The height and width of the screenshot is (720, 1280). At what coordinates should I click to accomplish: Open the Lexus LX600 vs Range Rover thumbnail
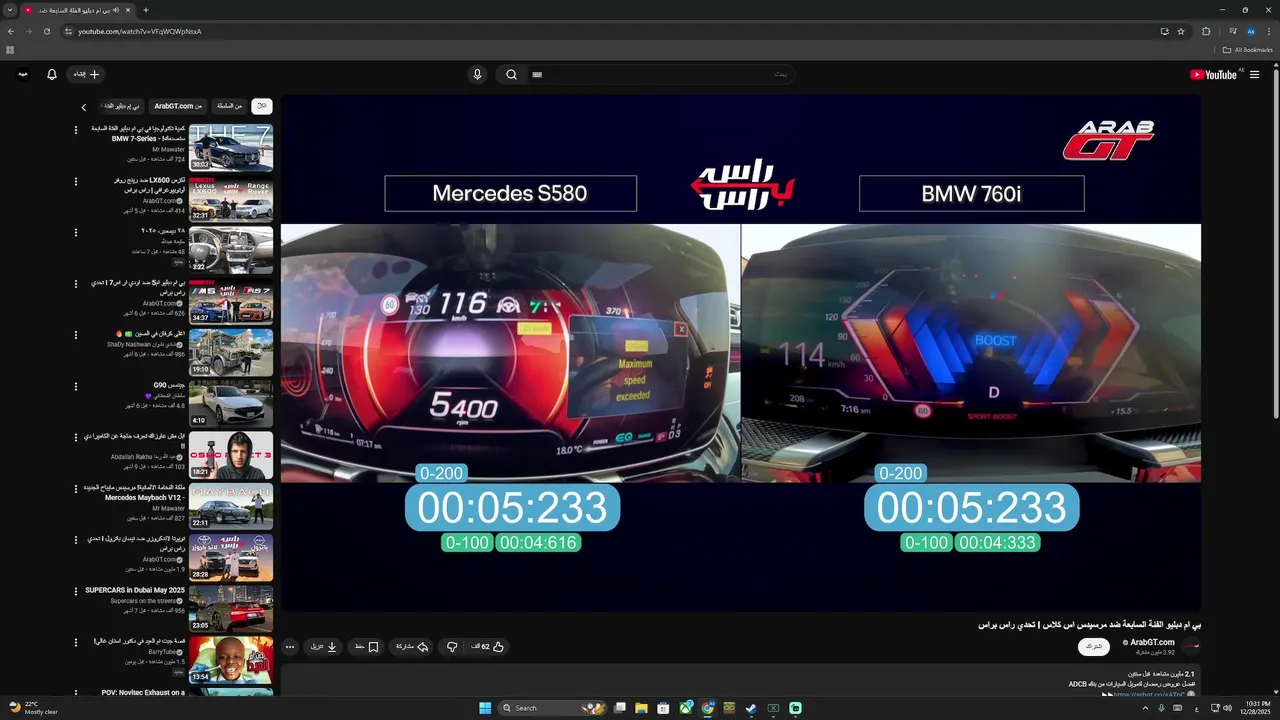click(231, 199)
